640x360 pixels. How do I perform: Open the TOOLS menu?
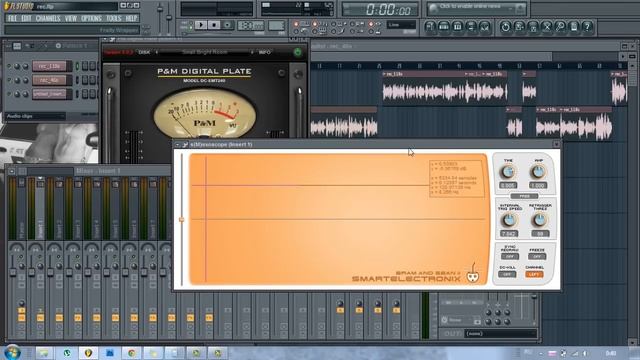click(113, 18)
